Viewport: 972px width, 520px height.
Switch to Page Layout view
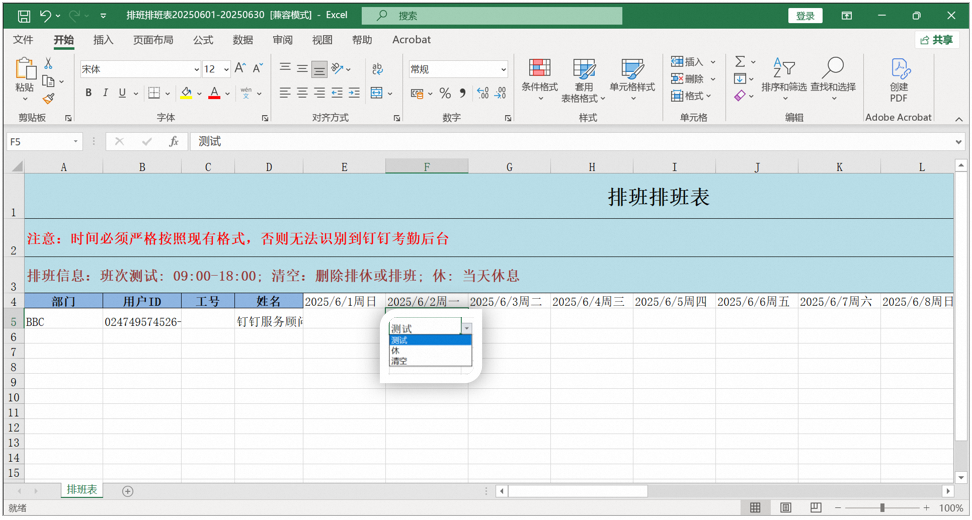[x=785, y=508]
